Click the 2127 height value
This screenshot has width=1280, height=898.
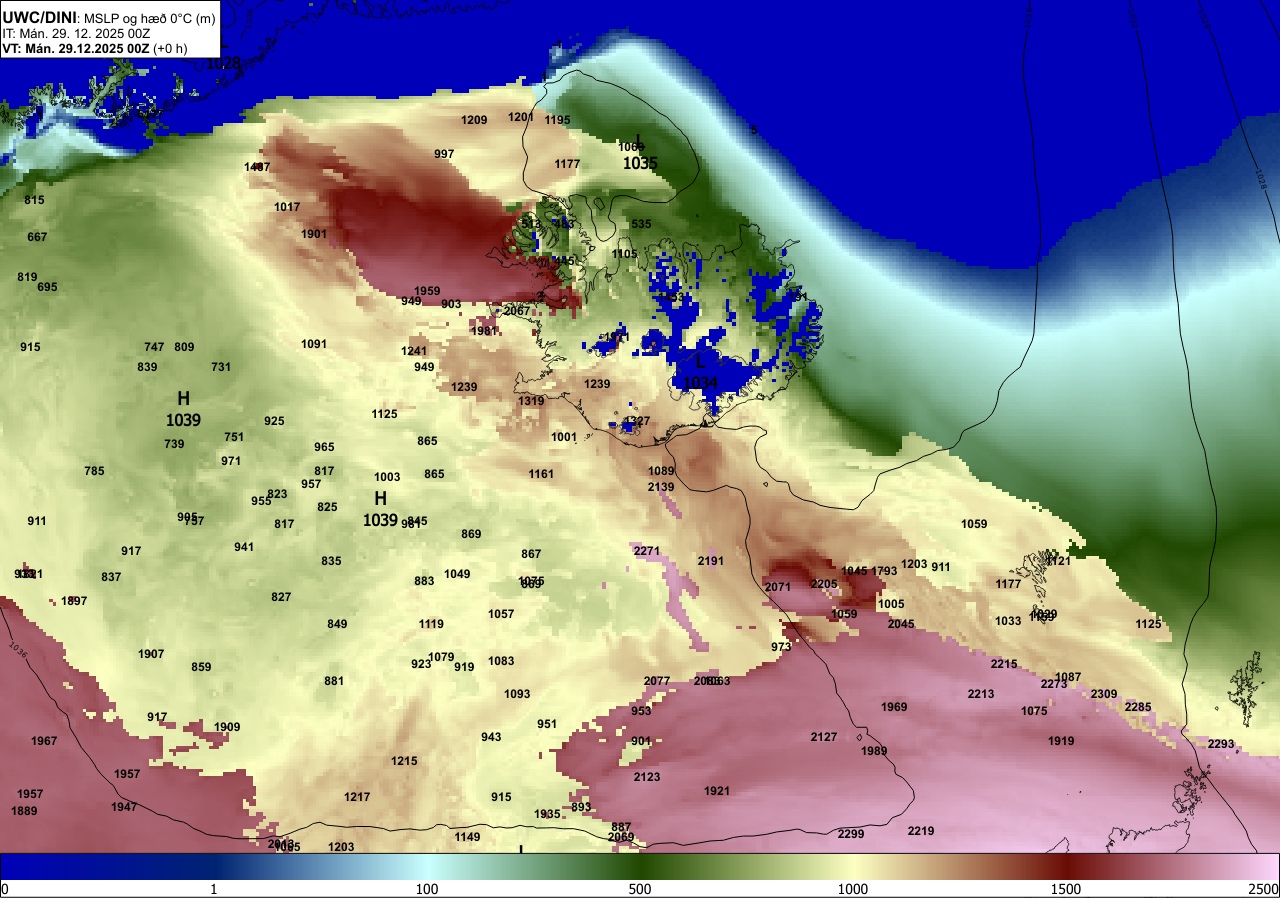tap(824, 737)
